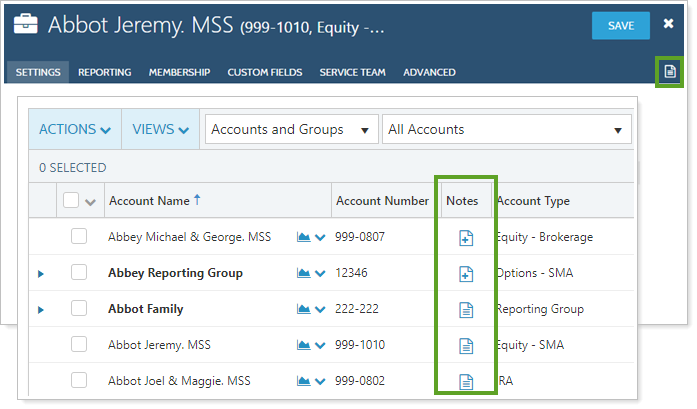Check the box for Abbey Michael & George
This screenshot has width=697, height=409.
(79, 237)
